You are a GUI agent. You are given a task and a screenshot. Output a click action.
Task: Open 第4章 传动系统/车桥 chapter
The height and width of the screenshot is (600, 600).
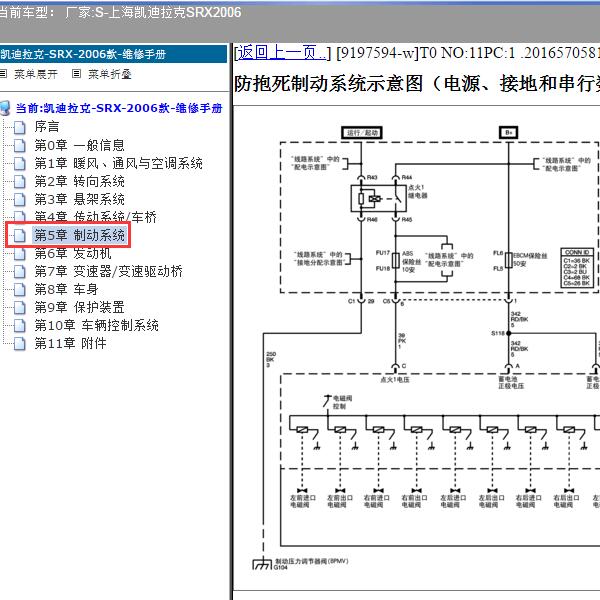(95, 217)
